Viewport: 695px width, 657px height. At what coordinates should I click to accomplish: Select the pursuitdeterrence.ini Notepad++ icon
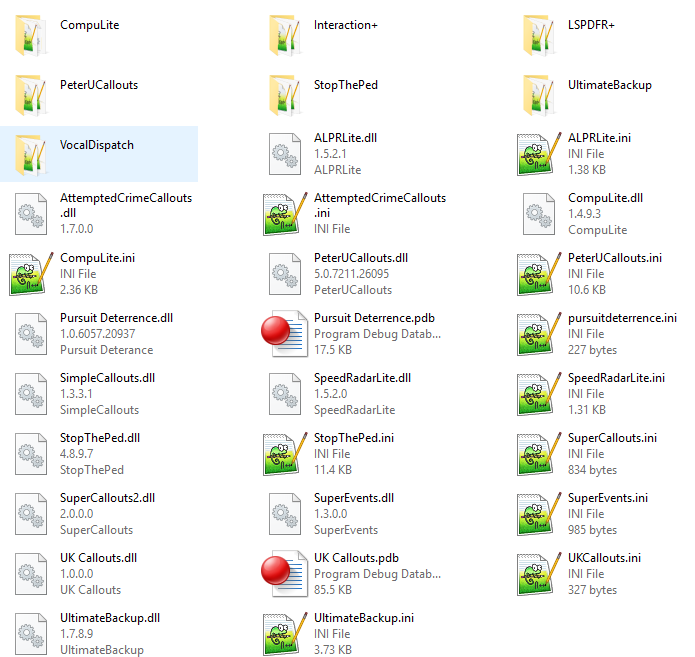click(539, 334)
